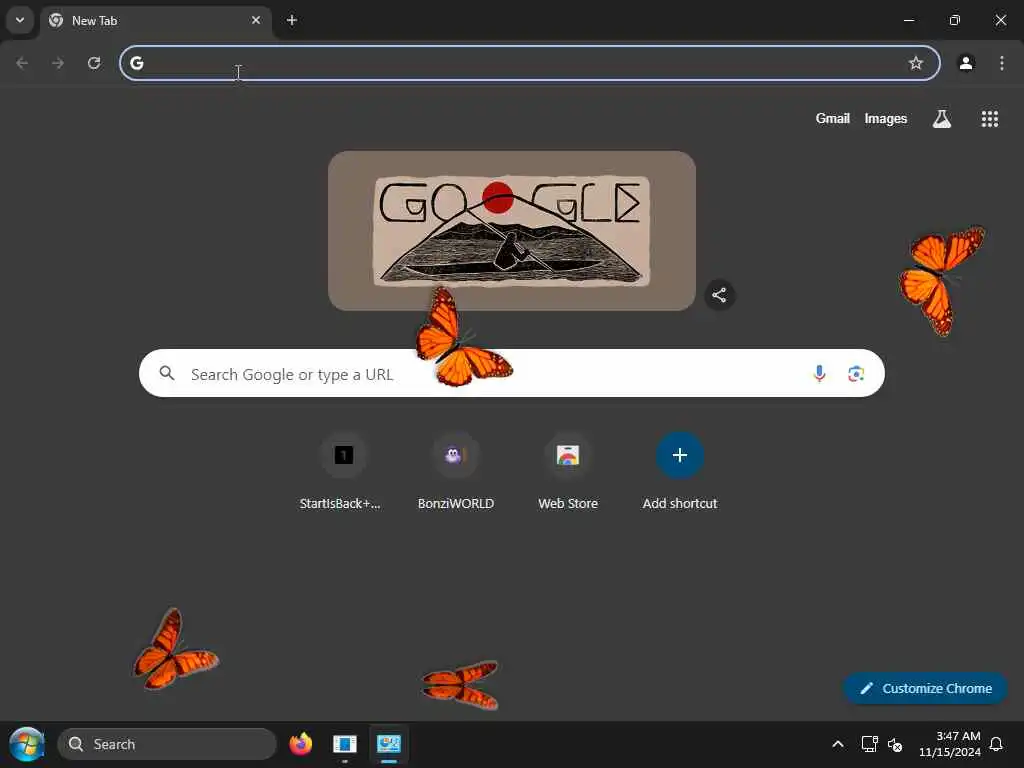Open the Chrome three-dot menu
Screen dimensions: 1024x768
1002,63
